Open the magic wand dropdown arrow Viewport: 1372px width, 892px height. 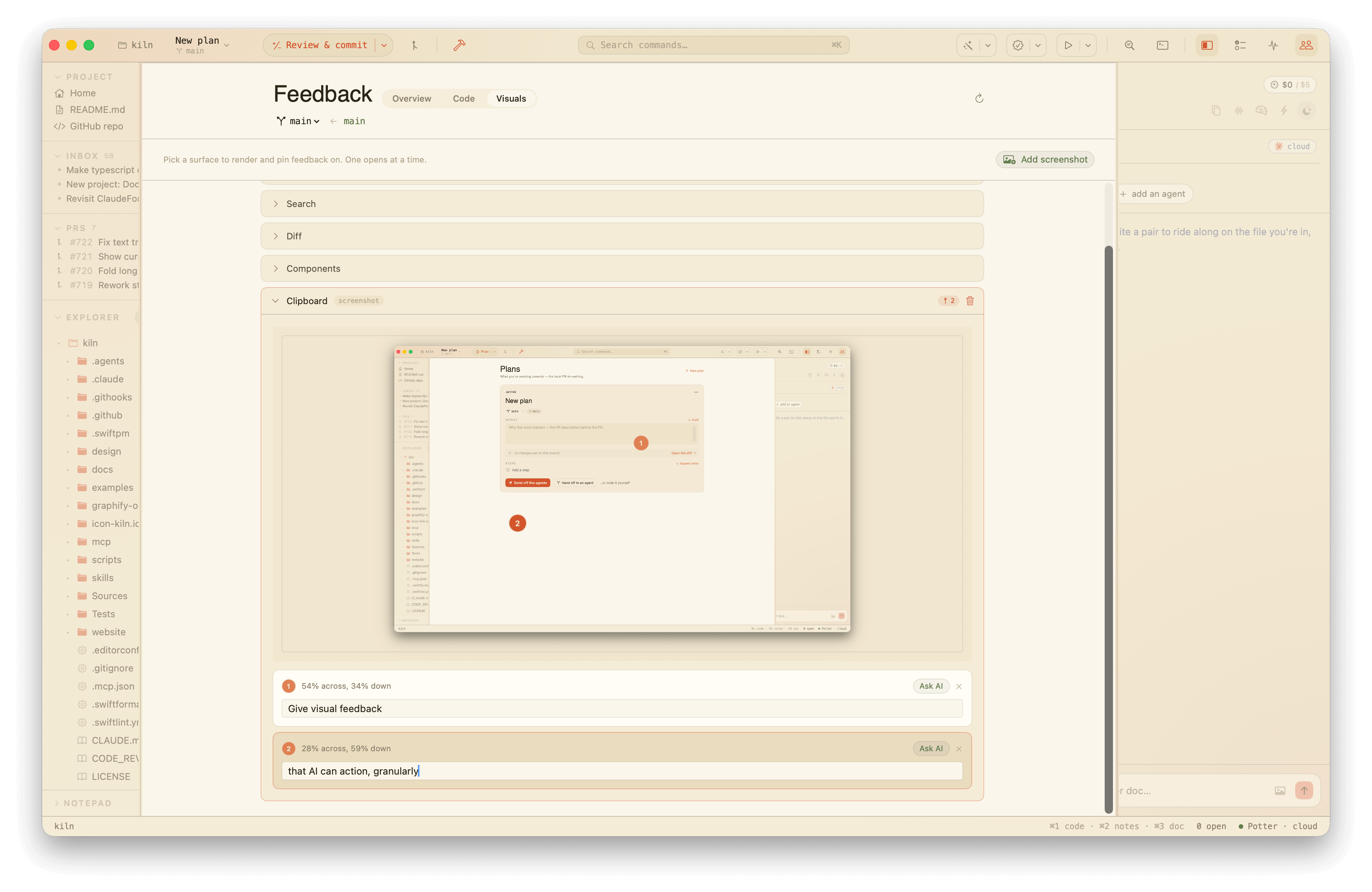point(988,45)
